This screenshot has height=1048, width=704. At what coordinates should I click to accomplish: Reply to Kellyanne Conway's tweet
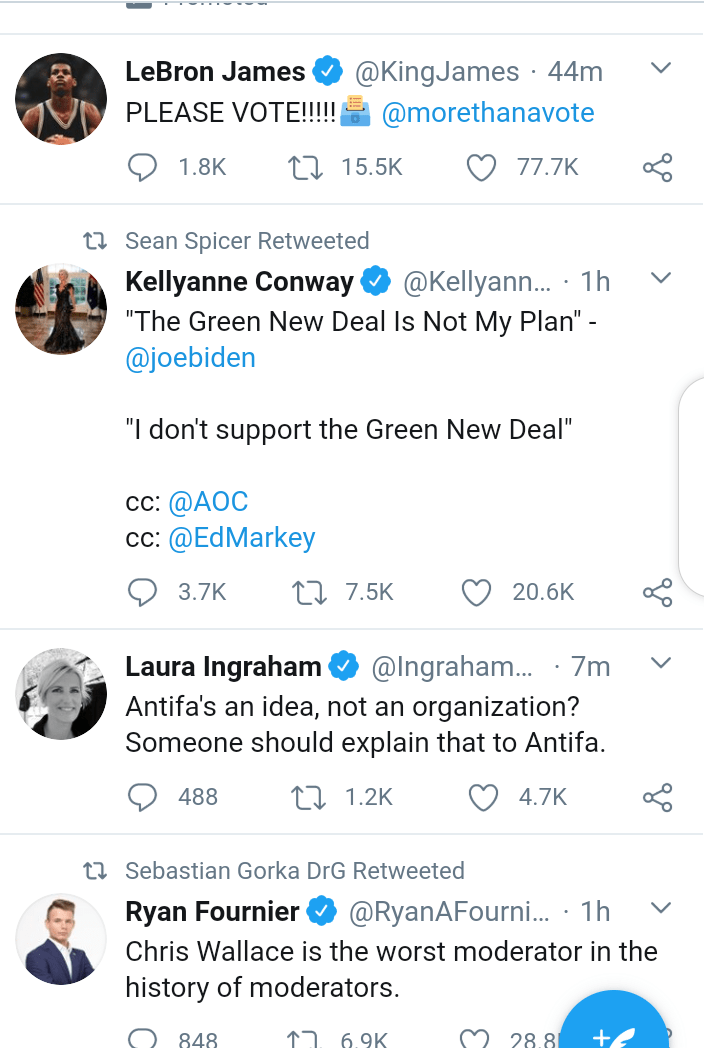click(142, 592)
